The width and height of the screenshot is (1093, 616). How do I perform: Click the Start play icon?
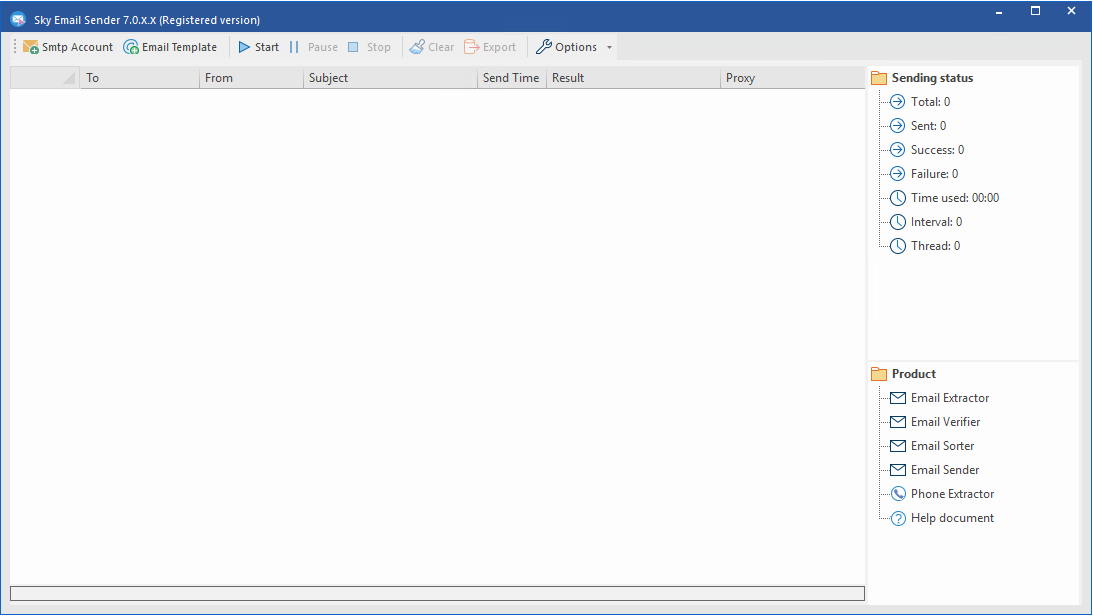tap(244, 47)
